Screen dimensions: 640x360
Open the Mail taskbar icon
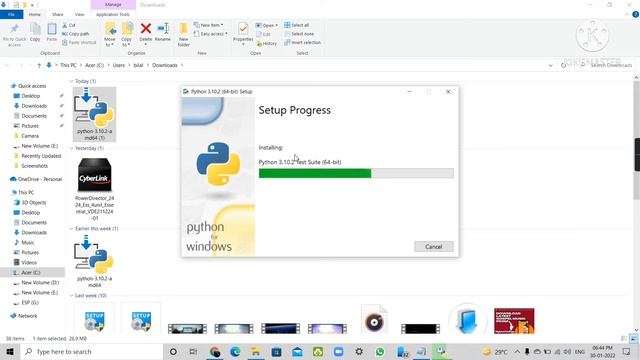pyautogui.click(x=297, y=351)
